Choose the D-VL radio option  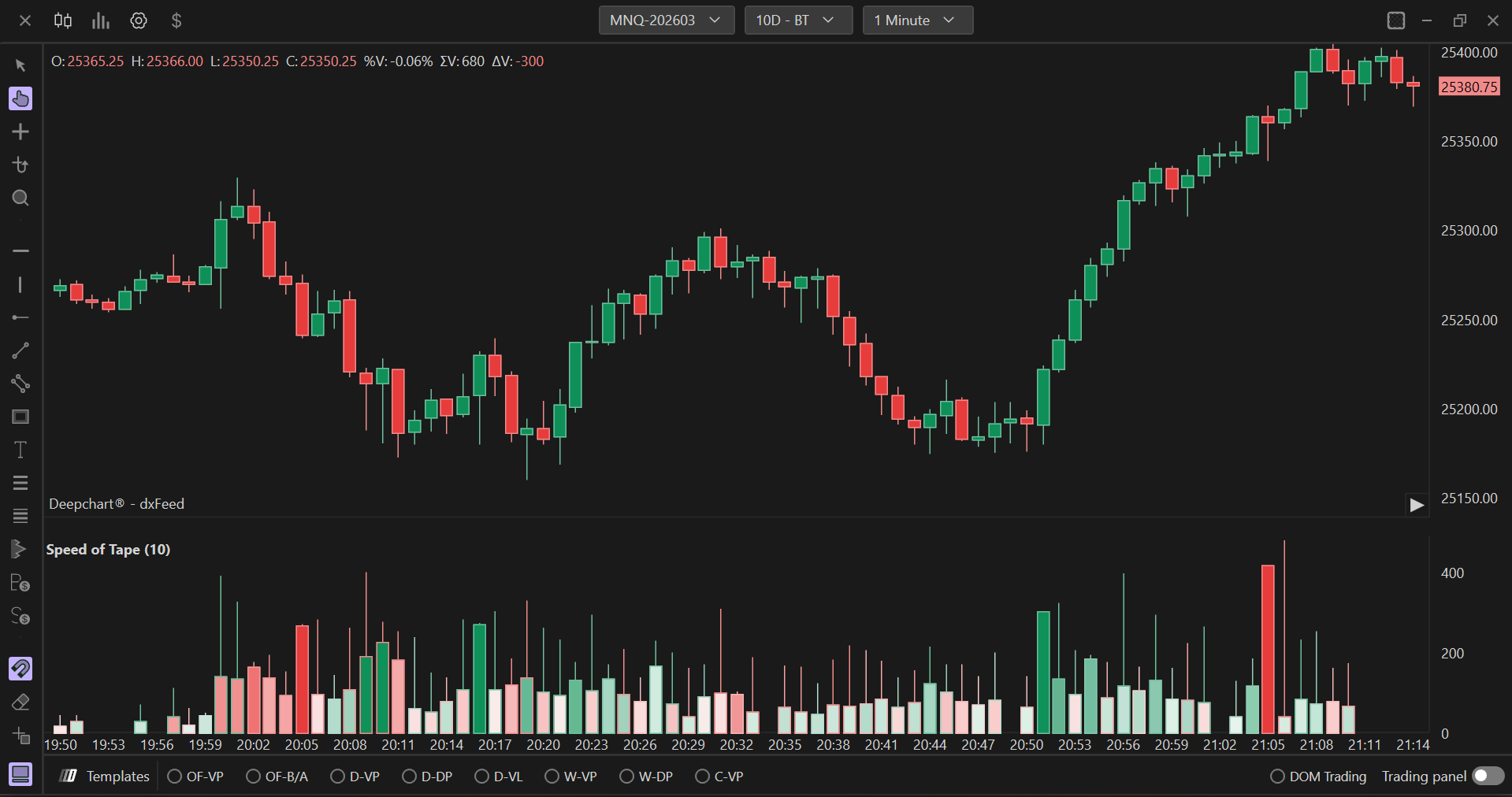[481, 777]
